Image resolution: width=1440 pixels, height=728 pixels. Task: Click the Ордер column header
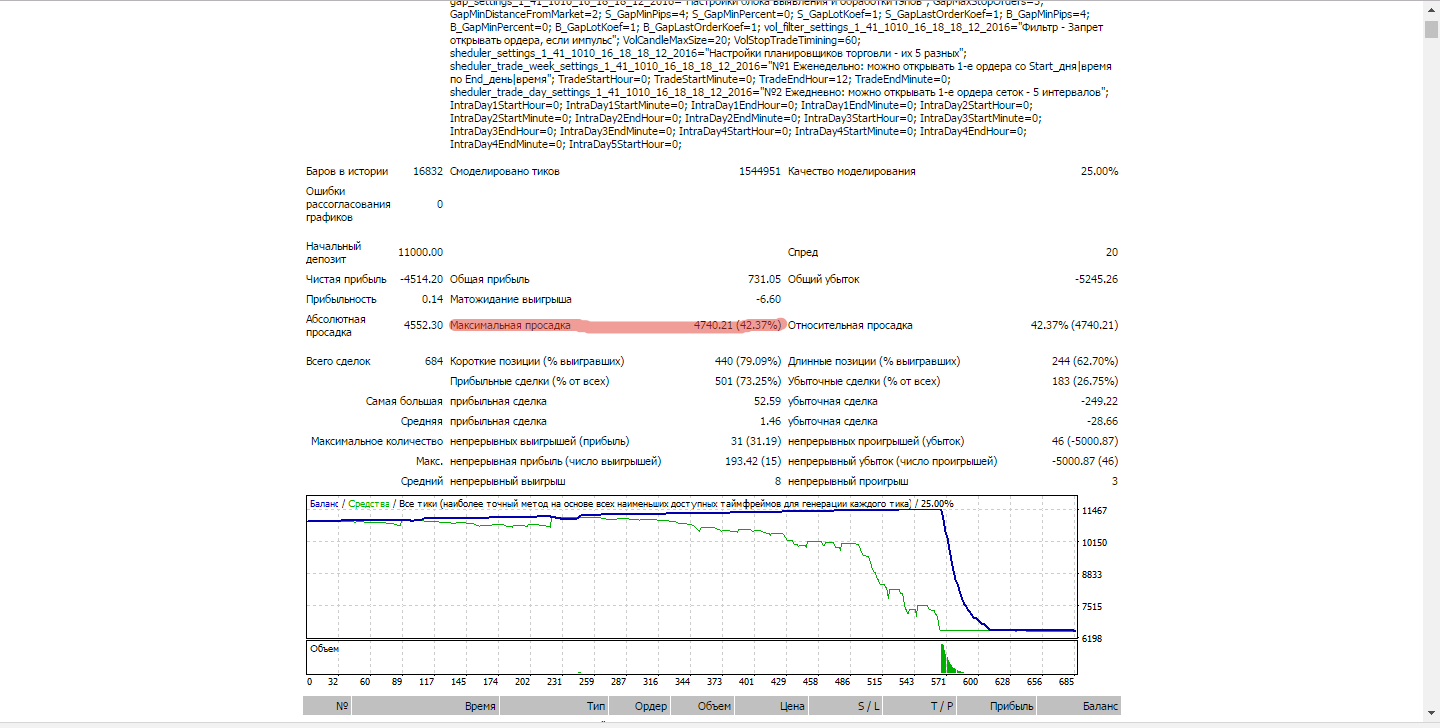click(x=639, y=706)
